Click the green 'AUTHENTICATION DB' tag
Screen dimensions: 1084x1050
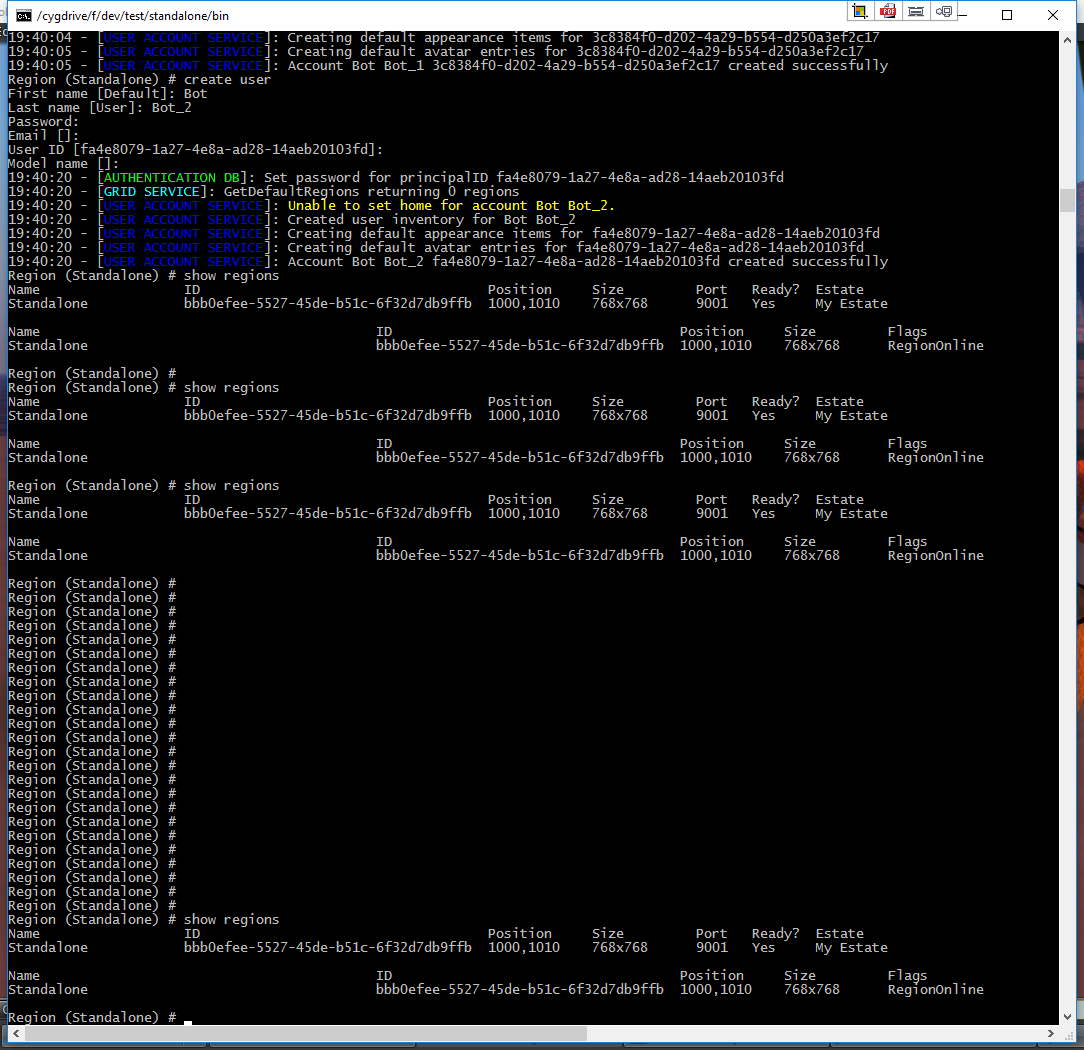click(x=171, y=178)
